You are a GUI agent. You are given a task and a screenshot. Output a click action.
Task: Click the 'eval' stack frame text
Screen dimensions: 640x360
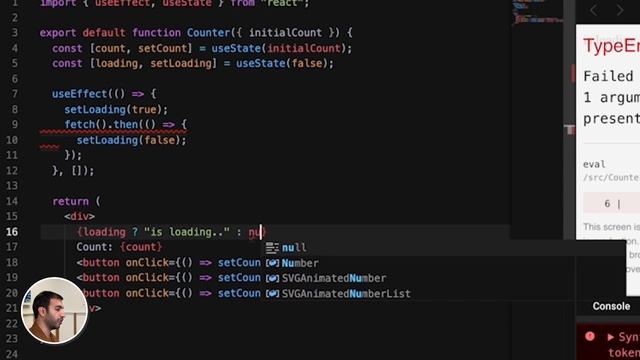(594, 164)
